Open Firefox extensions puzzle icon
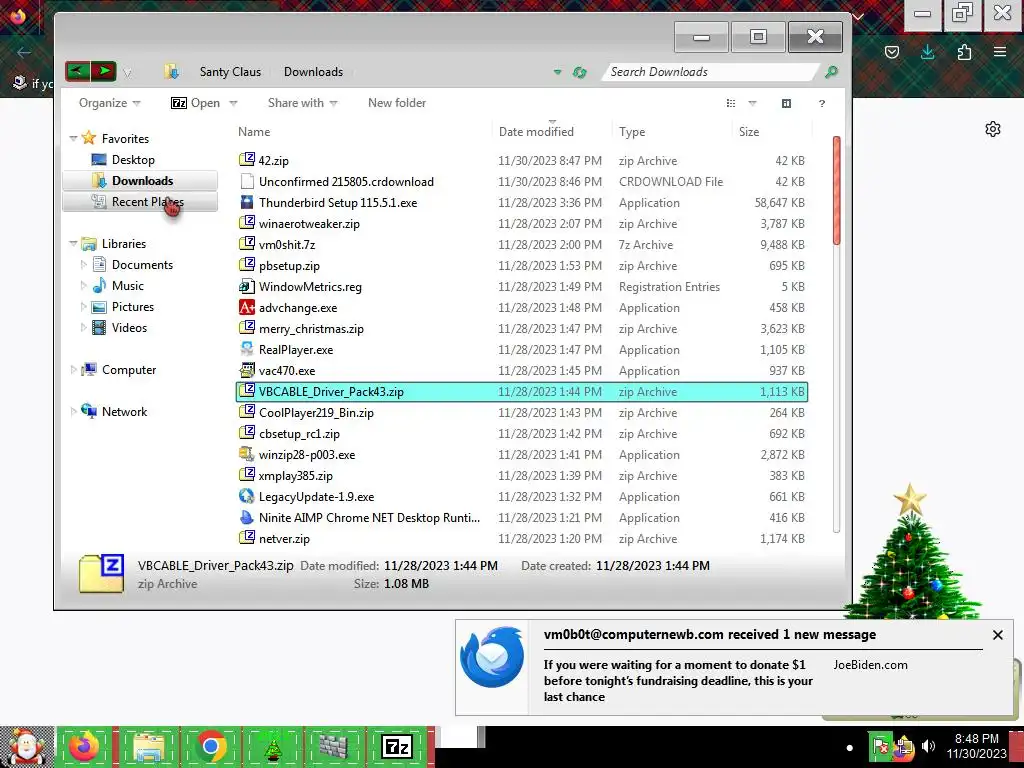The width and height of the screenshot is (1024, 768). click(964, 52)
